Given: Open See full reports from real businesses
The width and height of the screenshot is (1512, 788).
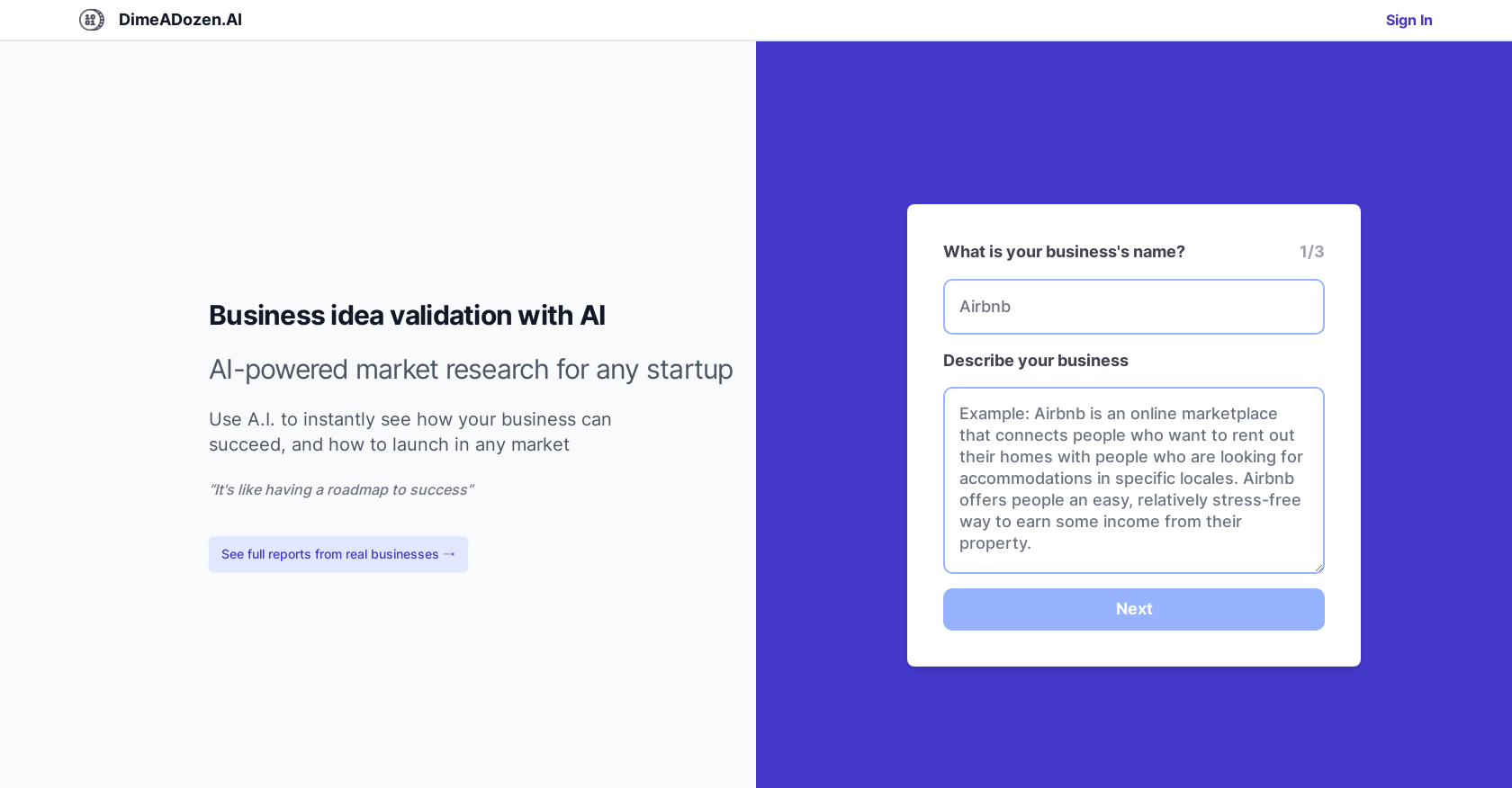Looking at the screenshot, I should pyautogui.click(x=329, y=554).
